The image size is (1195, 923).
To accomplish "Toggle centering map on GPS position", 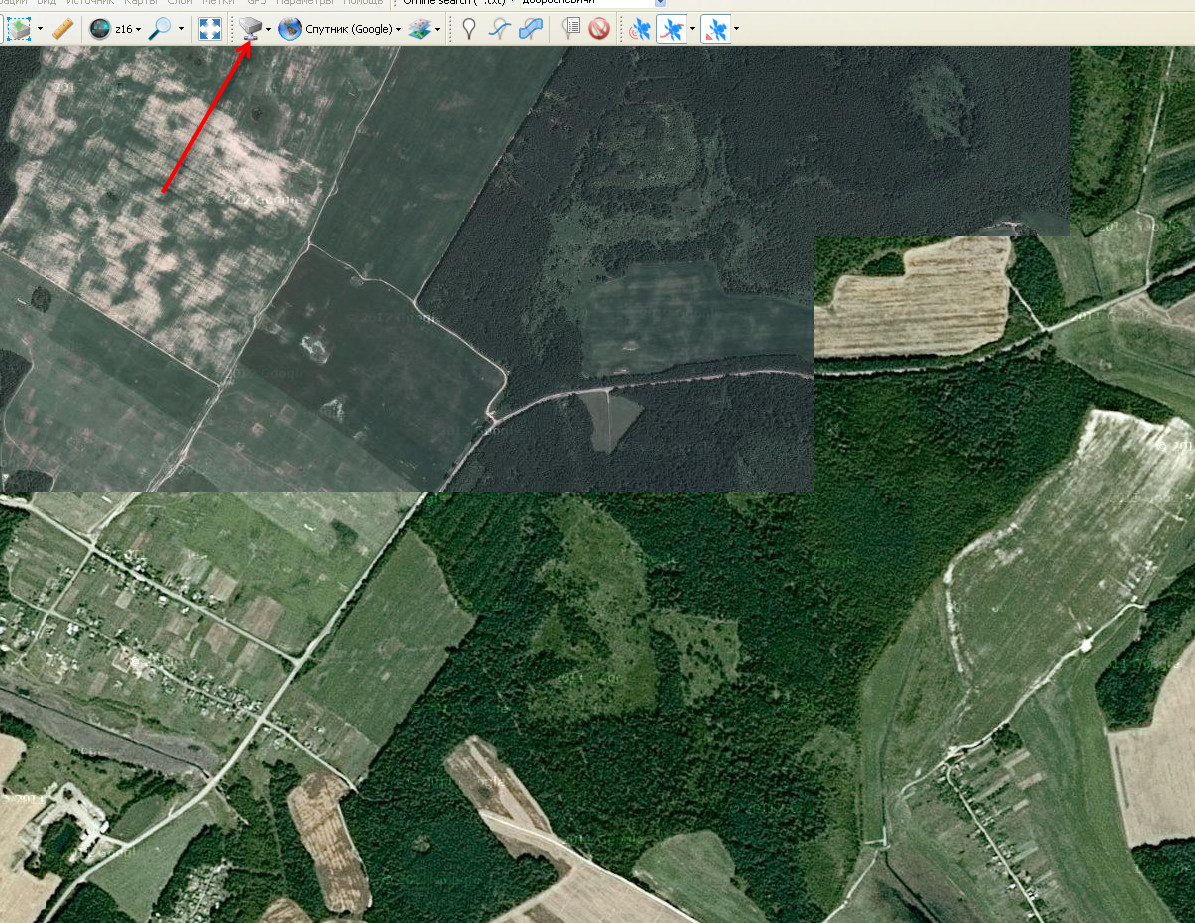I will [715, 29].
